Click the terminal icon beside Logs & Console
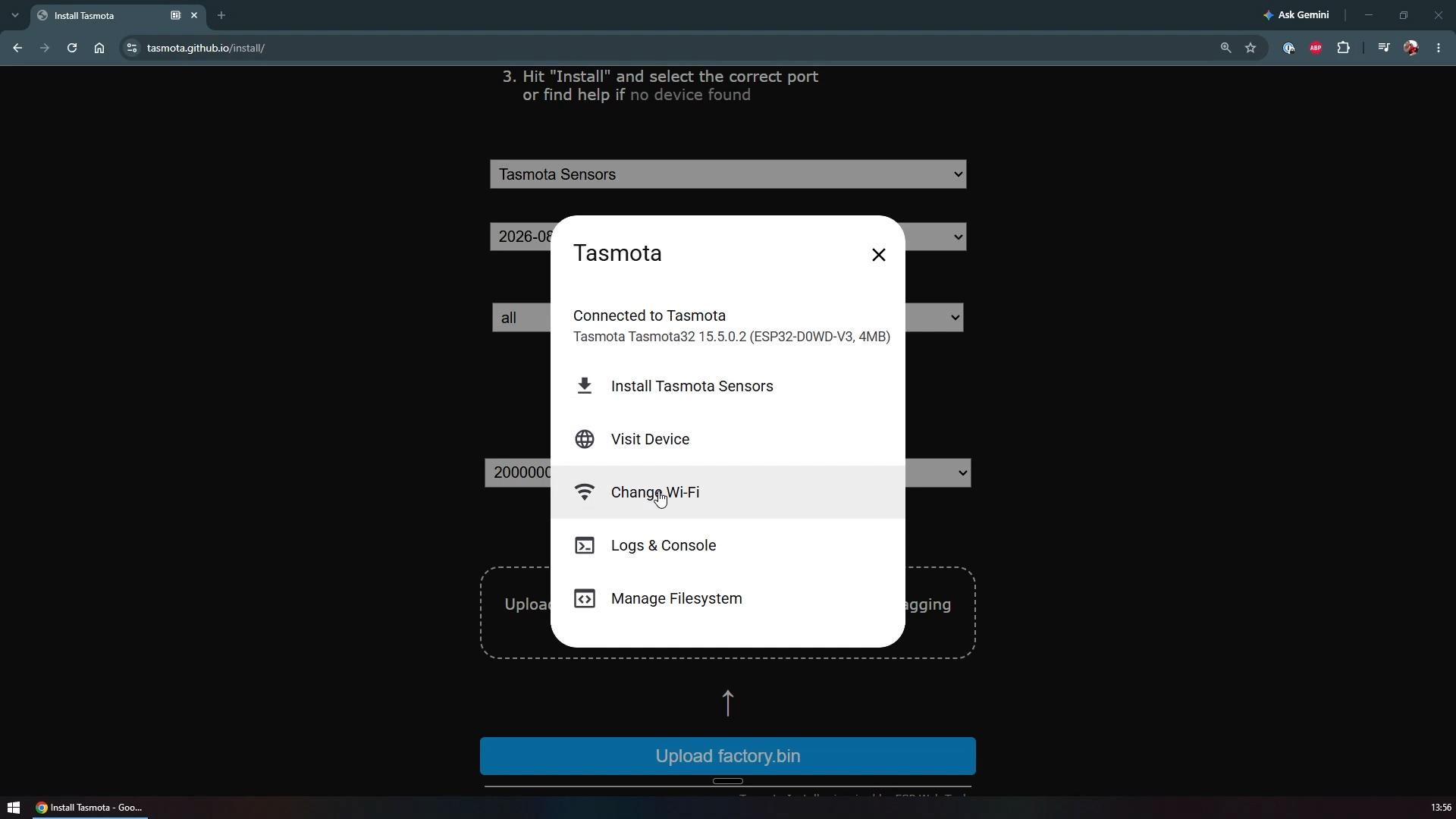The width and height of the screenshot is (1456, 819). [584, 545]
